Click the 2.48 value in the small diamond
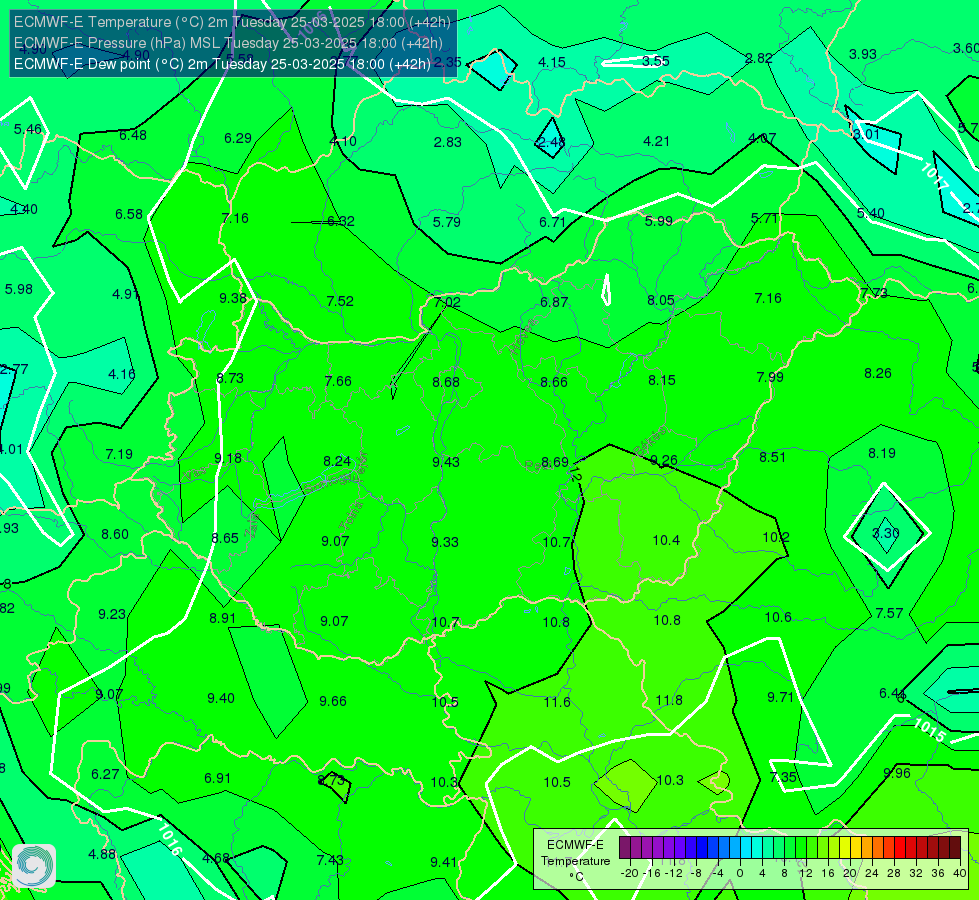 (x=551, y=142)
